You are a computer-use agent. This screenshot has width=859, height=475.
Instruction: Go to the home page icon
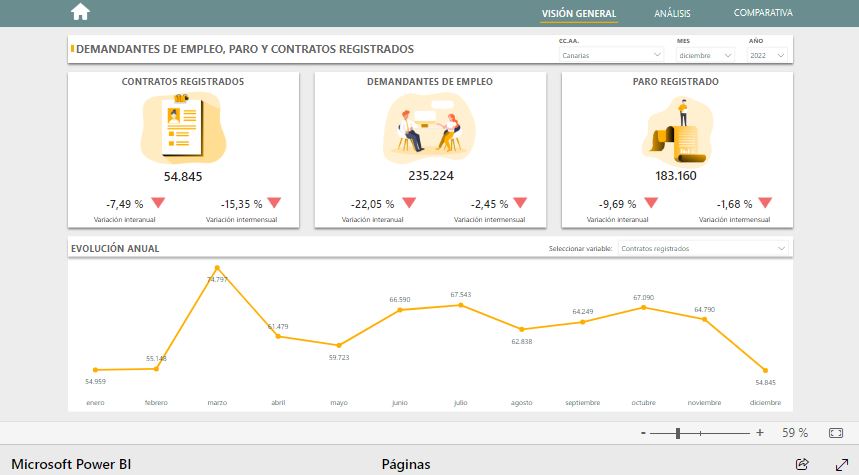[x=80, y=12]
